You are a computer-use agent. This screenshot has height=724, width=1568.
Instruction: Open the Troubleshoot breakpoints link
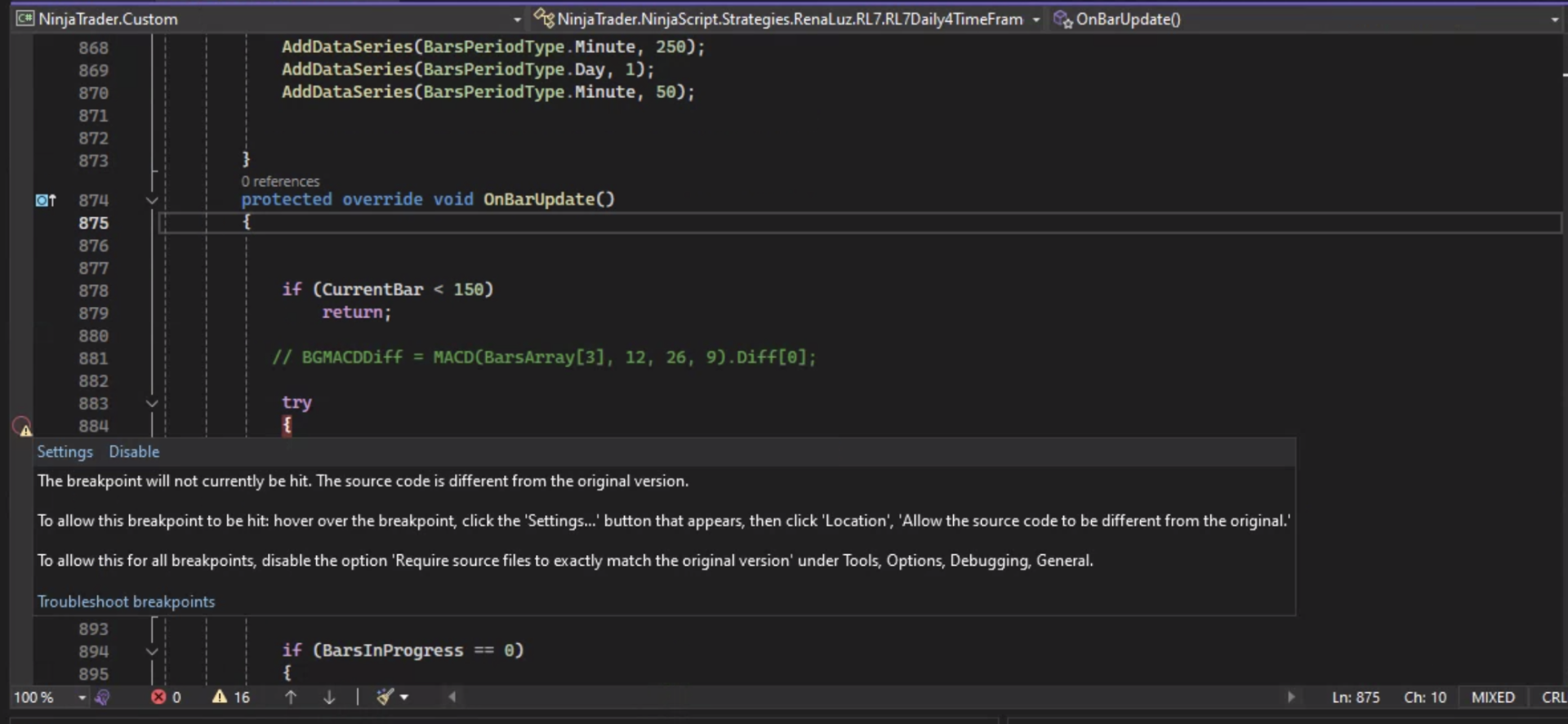(x=126, y=602)
